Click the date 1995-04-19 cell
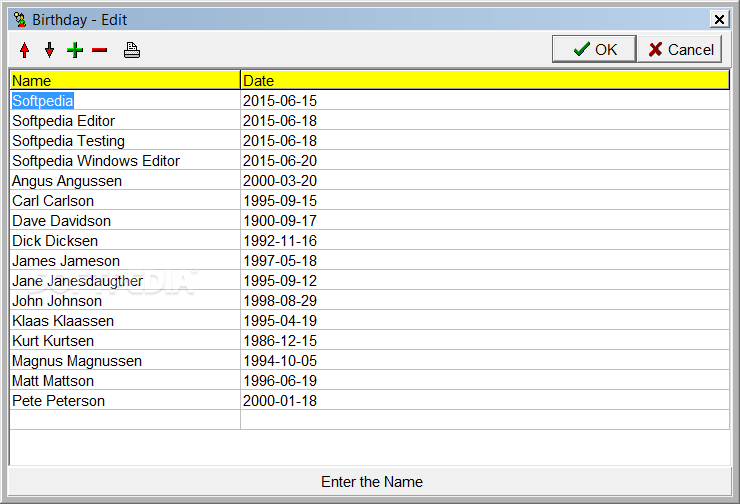 pyautogui.click(x=485, y=320)
